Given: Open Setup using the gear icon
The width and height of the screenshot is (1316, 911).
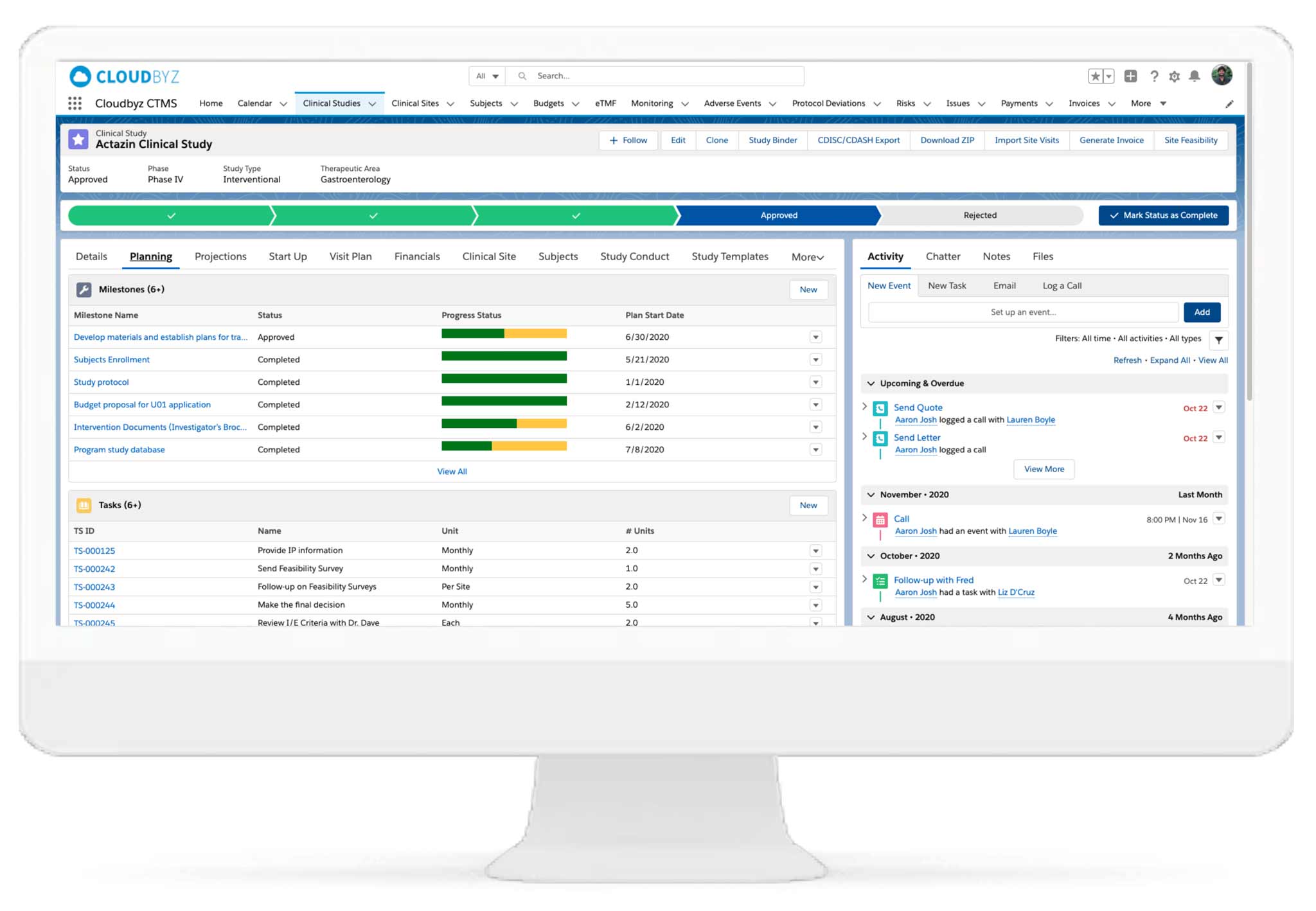Looking at the screenshot, I should click(1175, 76).
